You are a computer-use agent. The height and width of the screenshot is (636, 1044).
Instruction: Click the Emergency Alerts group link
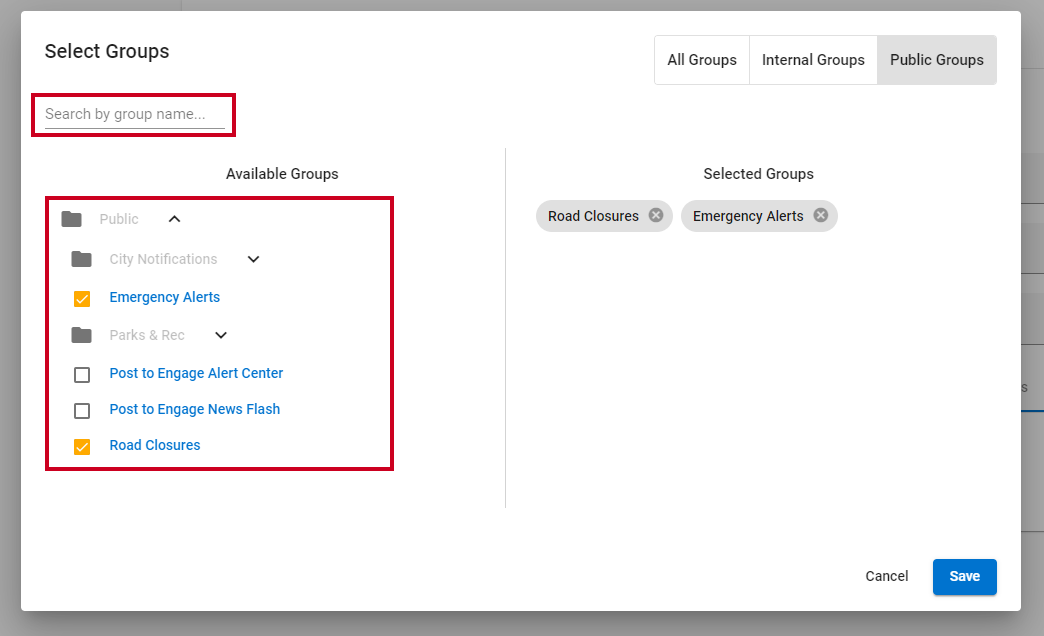point(164,297)
